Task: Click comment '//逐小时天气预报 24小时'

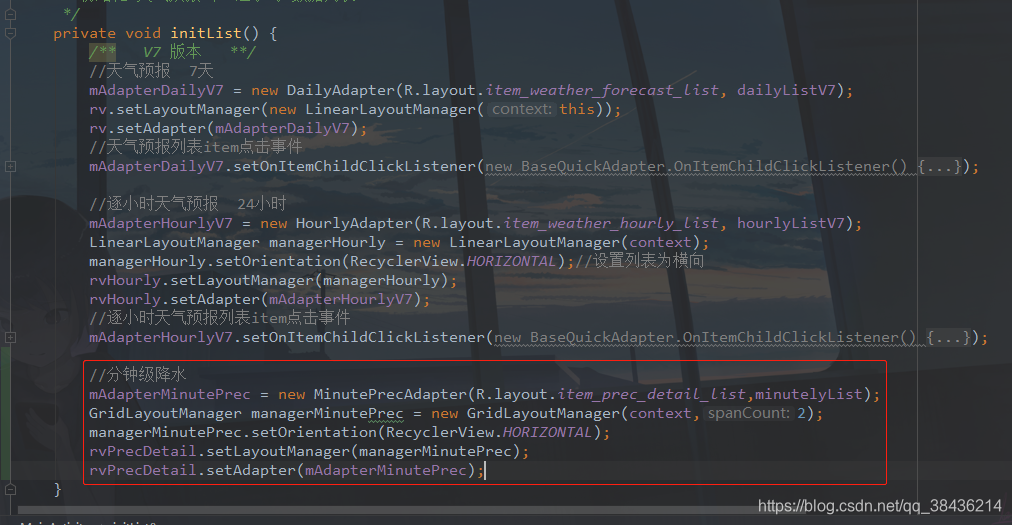Action: point(188,204)
